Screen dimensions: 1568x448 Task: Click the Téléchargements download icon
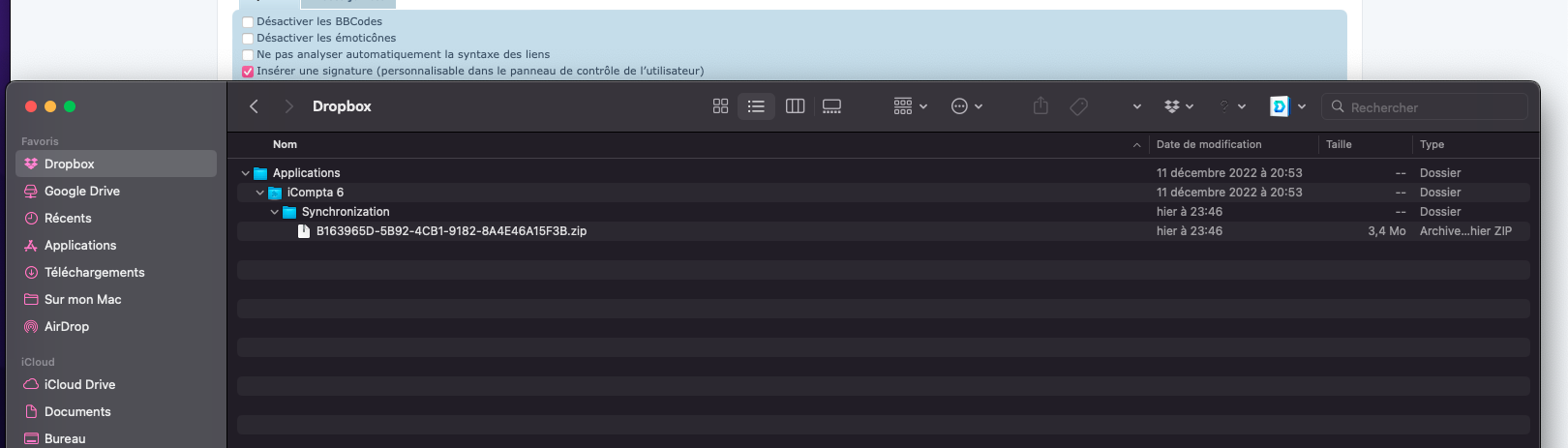coord(31,272)
